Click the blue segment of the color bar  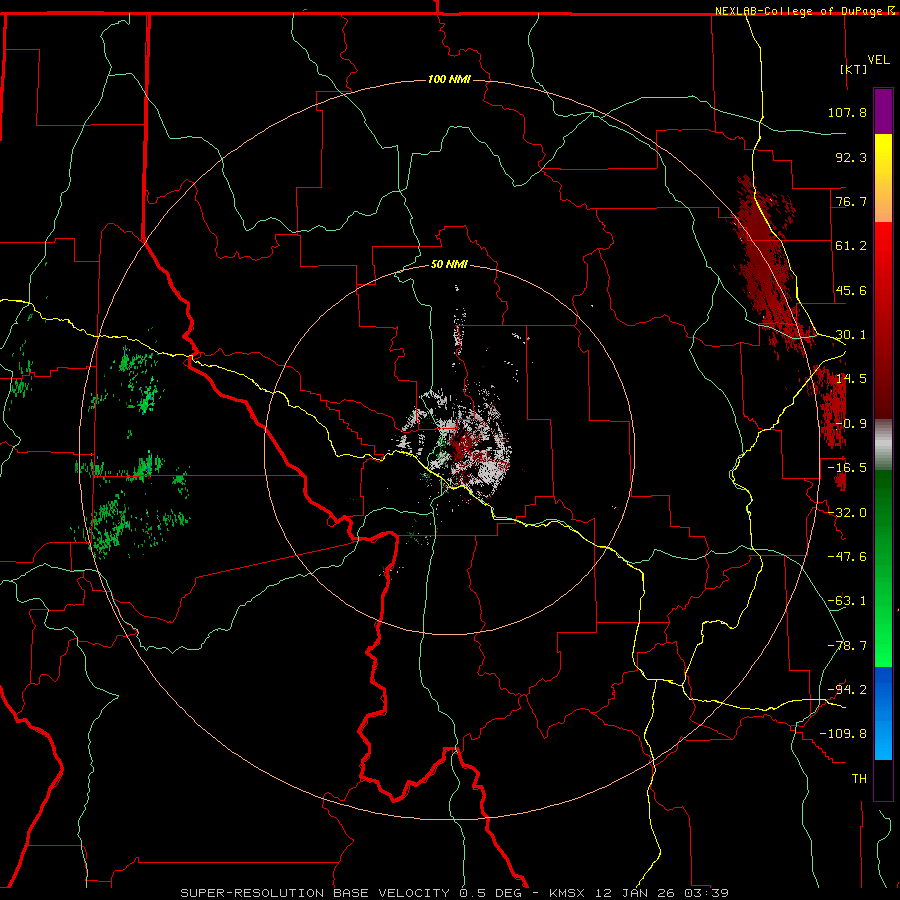(883, 713)
